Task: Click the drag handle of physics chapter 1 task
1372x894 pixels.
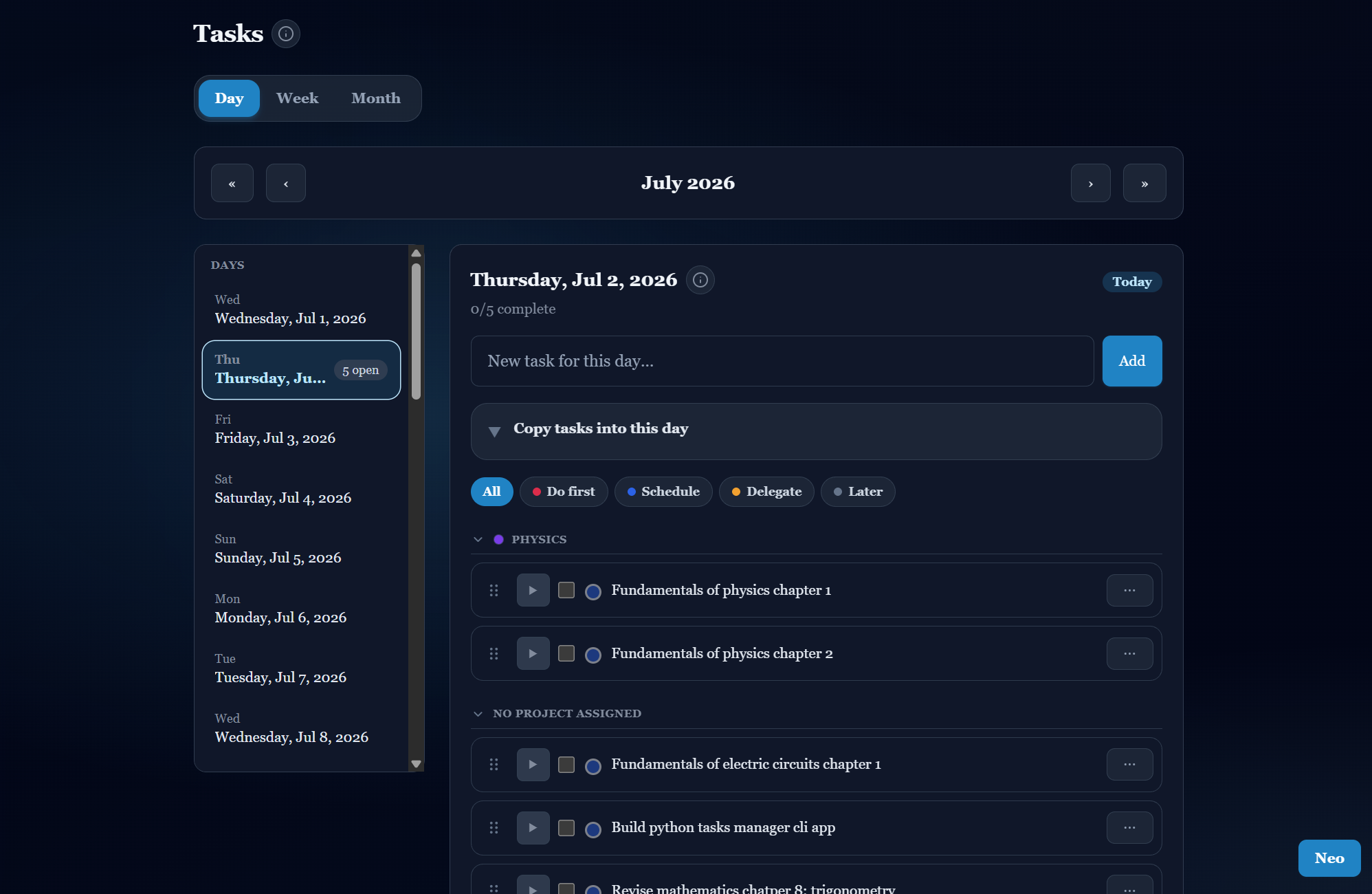Action: pyautogui.click(x=494, y=590)
